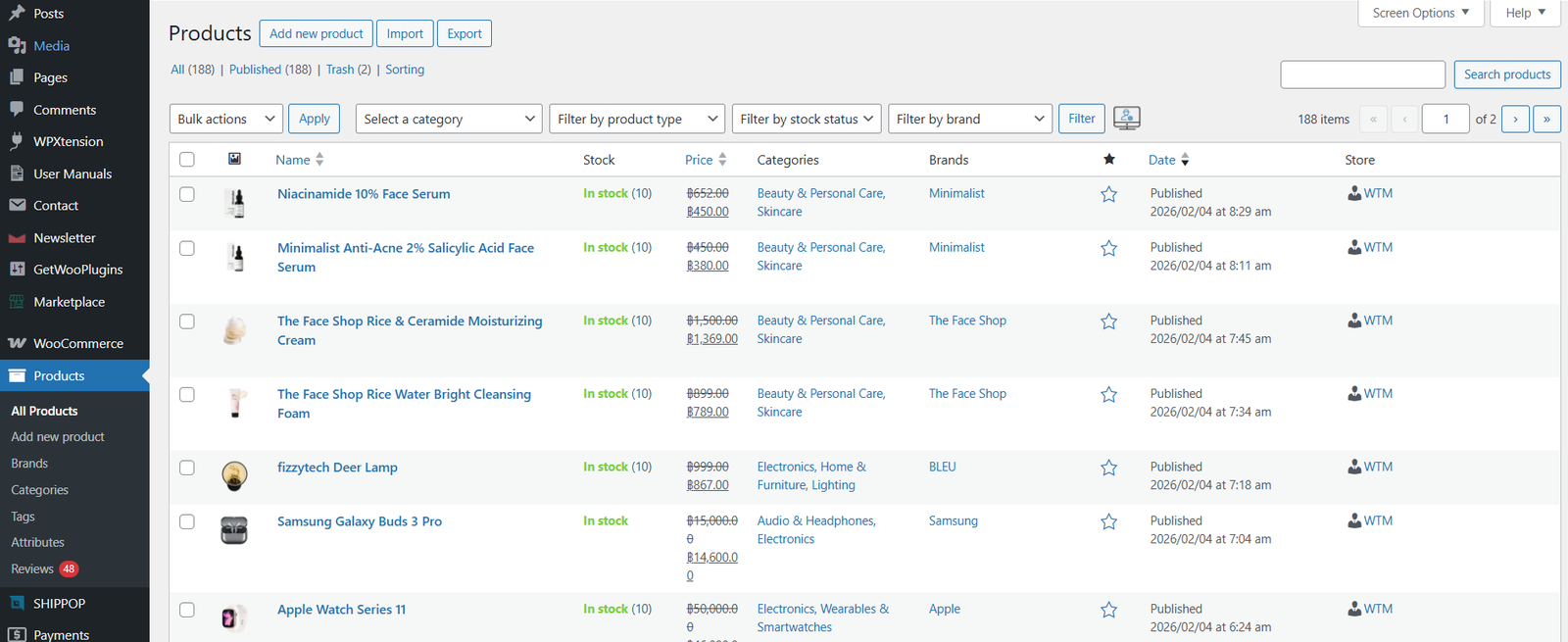
Task: Select the Samsung Galaxy Buds 3 Pro checkbox
Action: pos(187,521)
